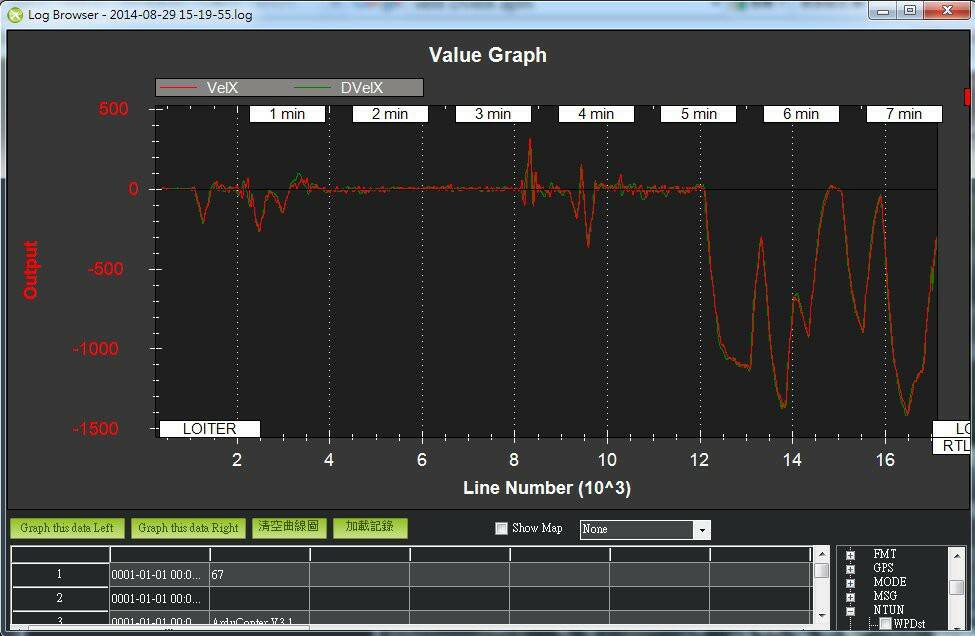Viewport: 975px width, 636px height.
Task: Click row 1 timestamp cell 0001-01-01
Action: click(x=159, y=574)
